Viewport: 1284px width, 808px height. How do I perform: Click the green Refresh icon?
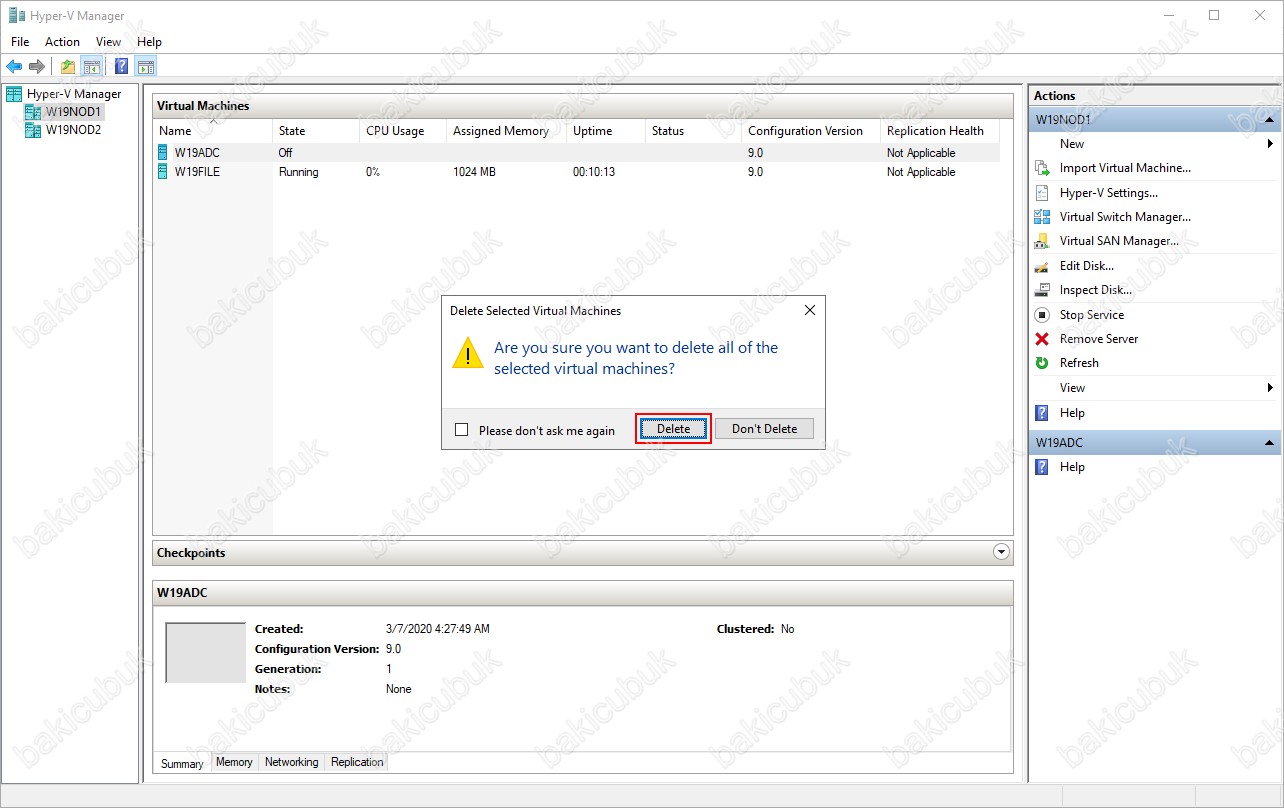pos(1042,363)
